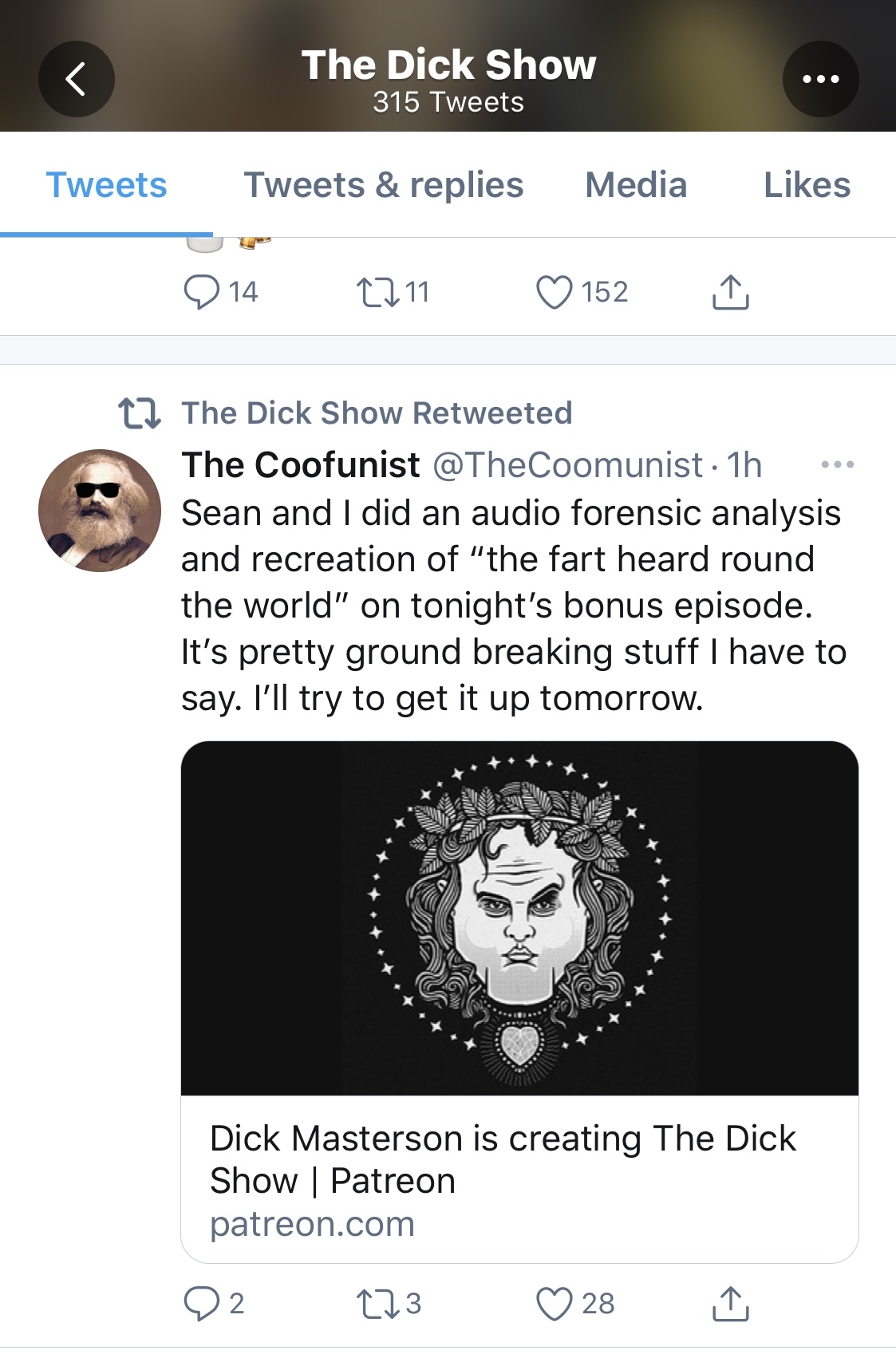
Task: Open @TheCoomunist profile handle
Action: (567, 465)
